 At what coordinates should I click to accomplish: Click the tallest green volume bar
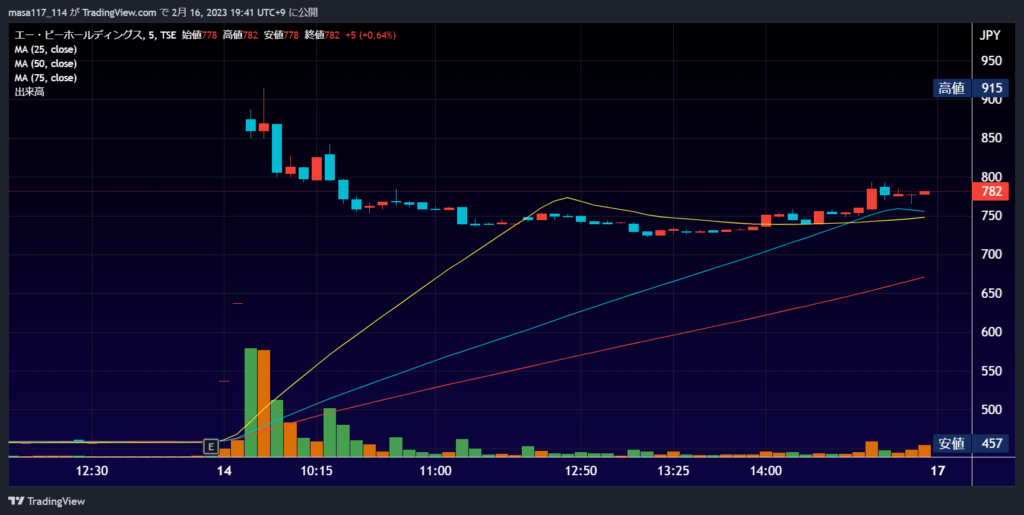point(251,403)
